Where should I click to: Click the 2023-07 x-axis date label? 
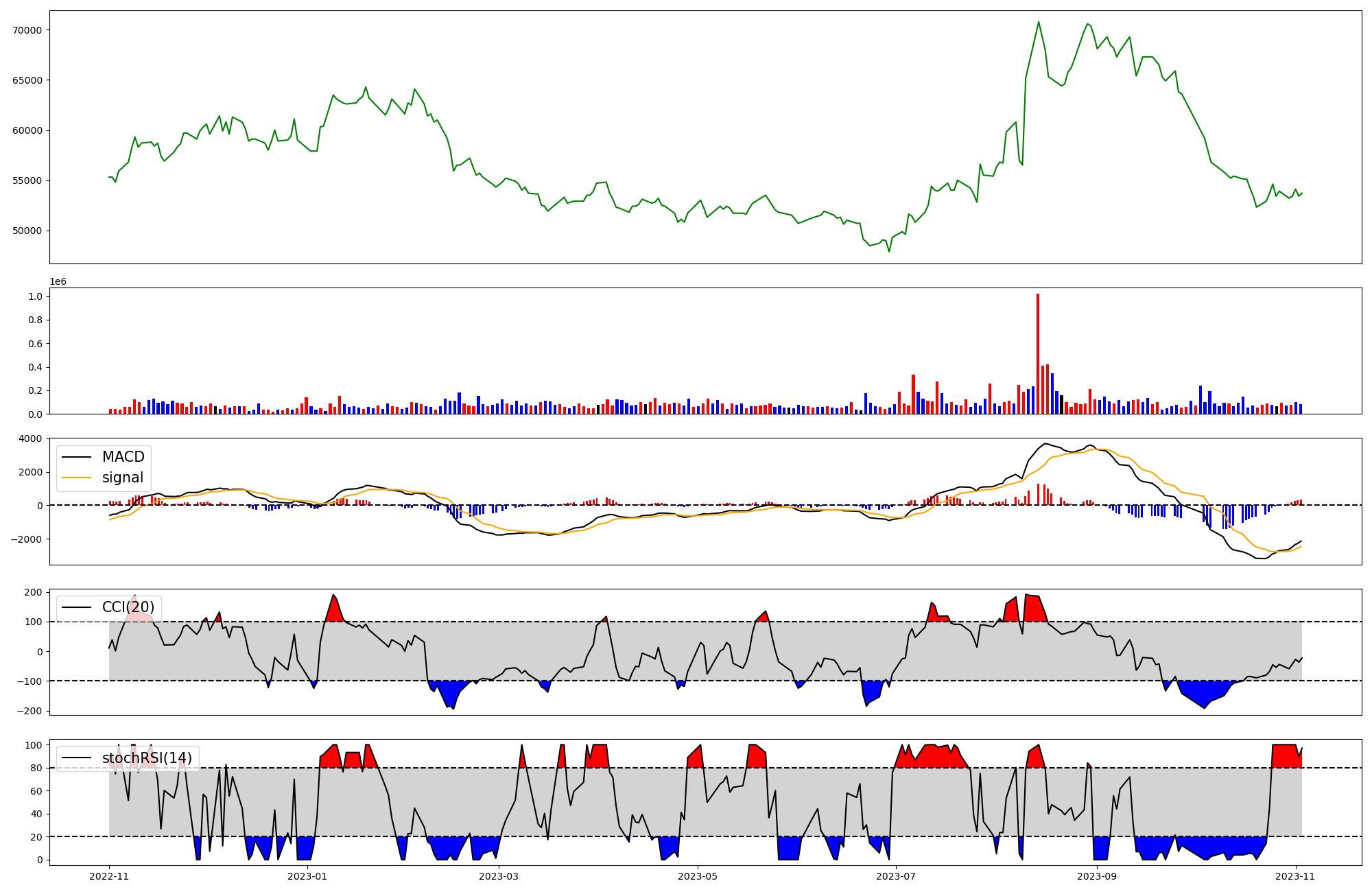coord(897,876)
